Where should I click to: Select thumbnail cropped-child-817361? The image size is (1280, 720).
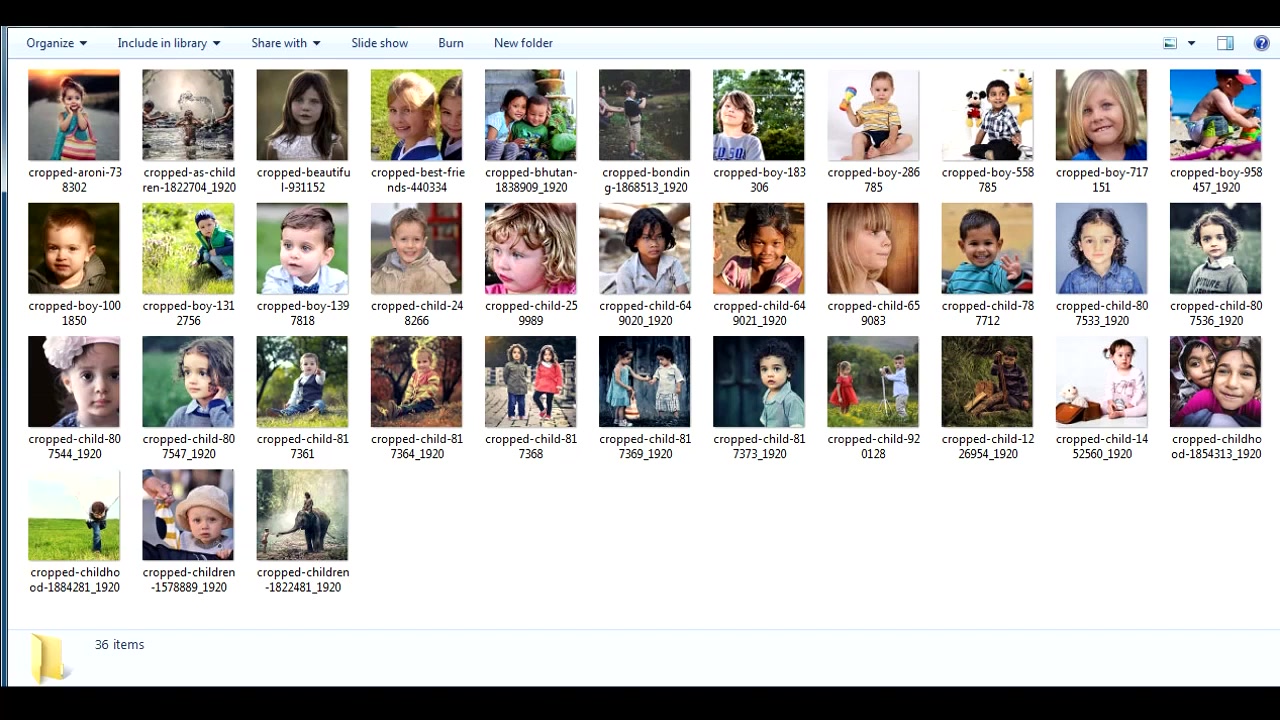point(302,381)
